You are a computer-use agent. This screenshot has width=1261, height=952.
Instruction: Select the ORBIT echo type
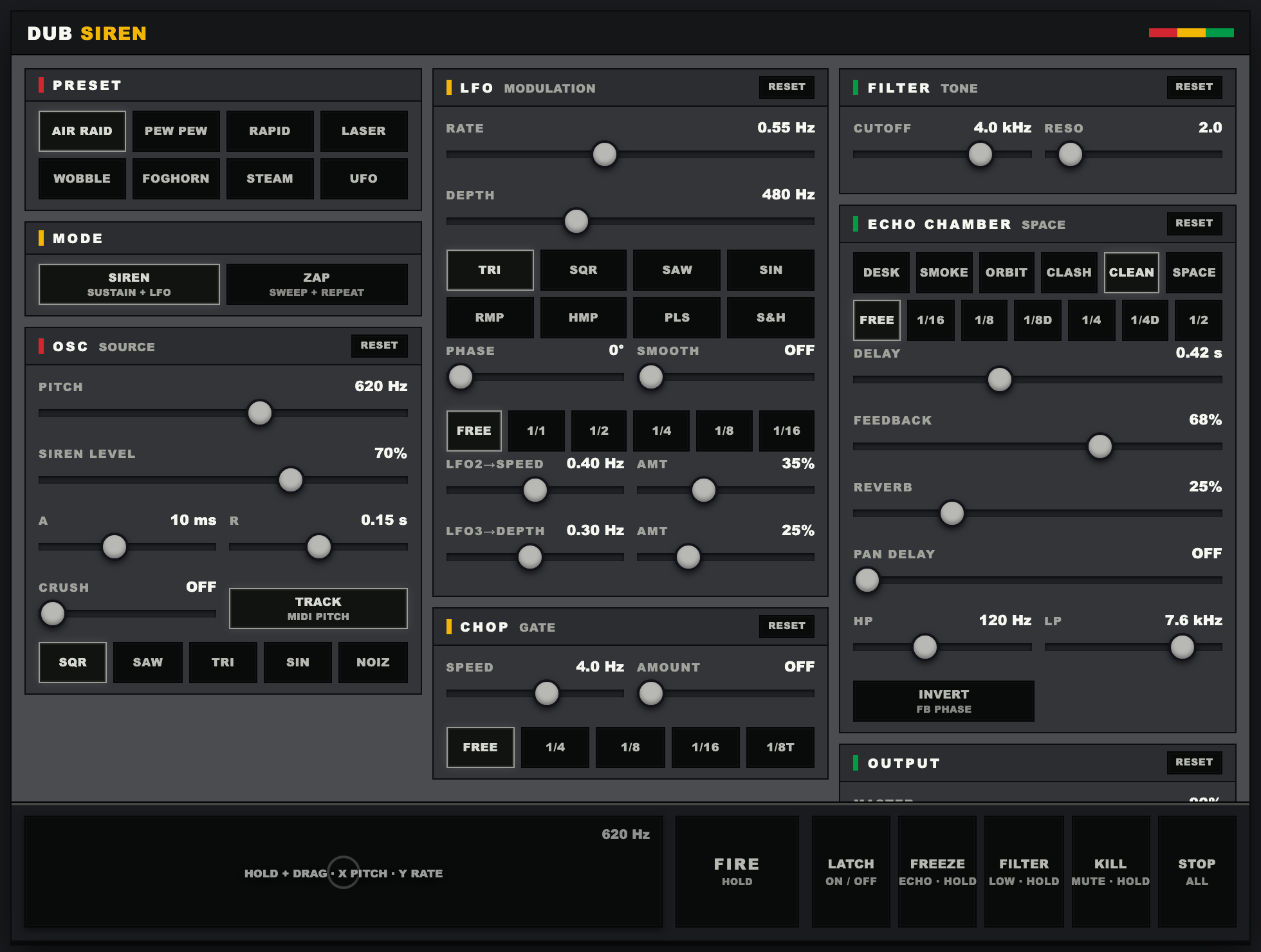(1006, 273)
